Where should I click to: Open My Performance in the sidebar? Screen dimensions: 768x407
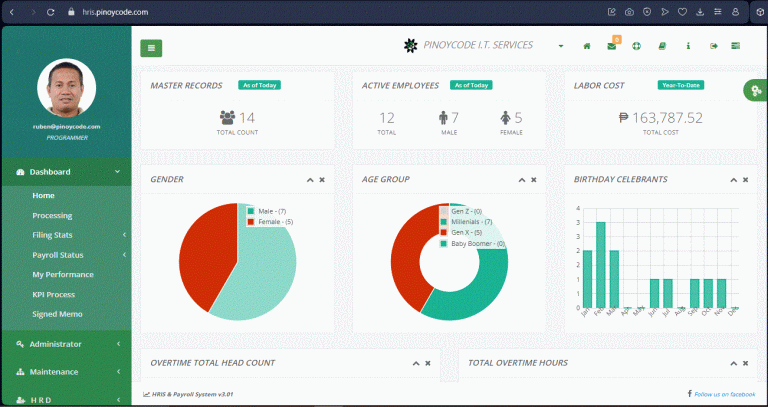pyautogui.click(x=62, y=274)
